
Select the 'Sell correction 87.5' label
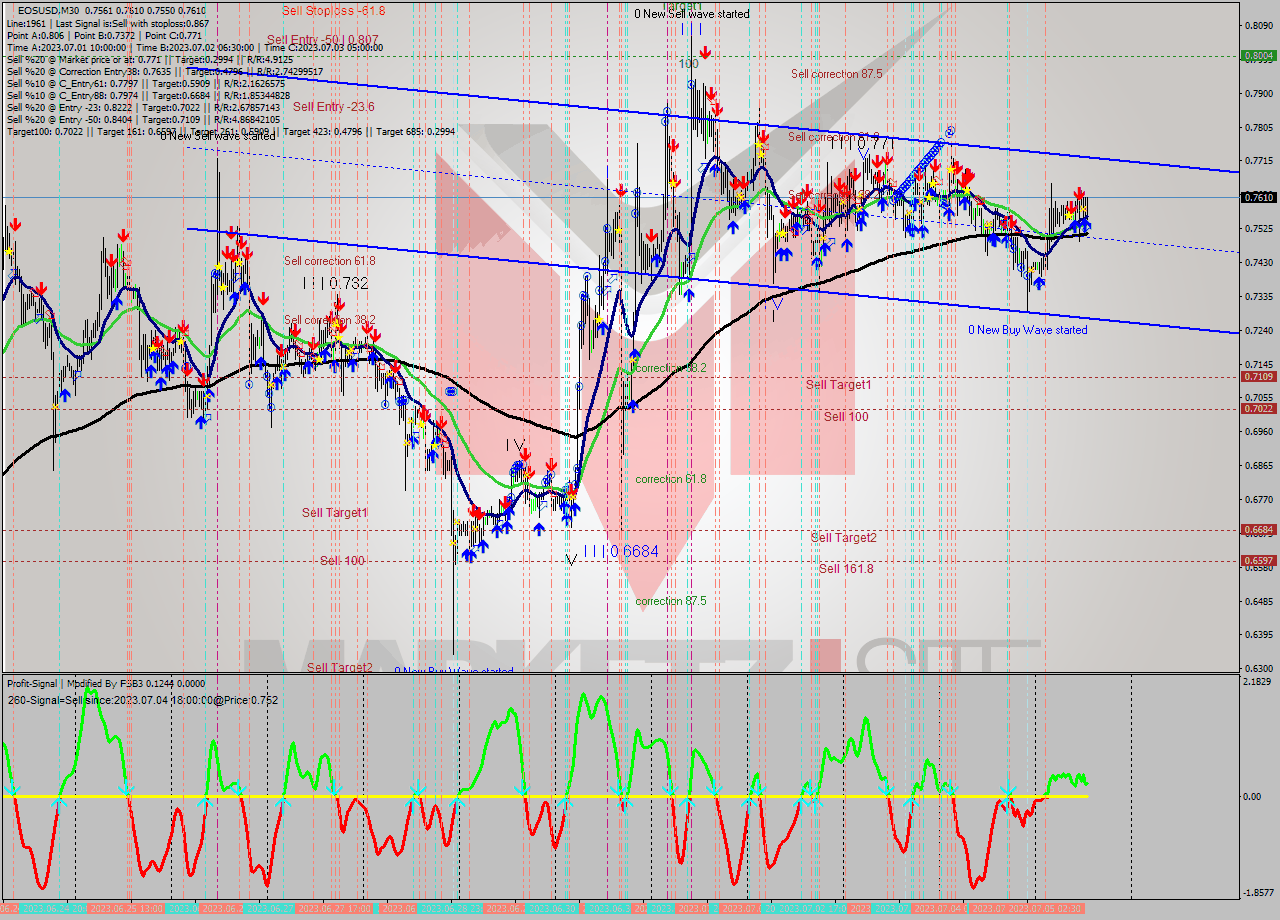point(837,74)
